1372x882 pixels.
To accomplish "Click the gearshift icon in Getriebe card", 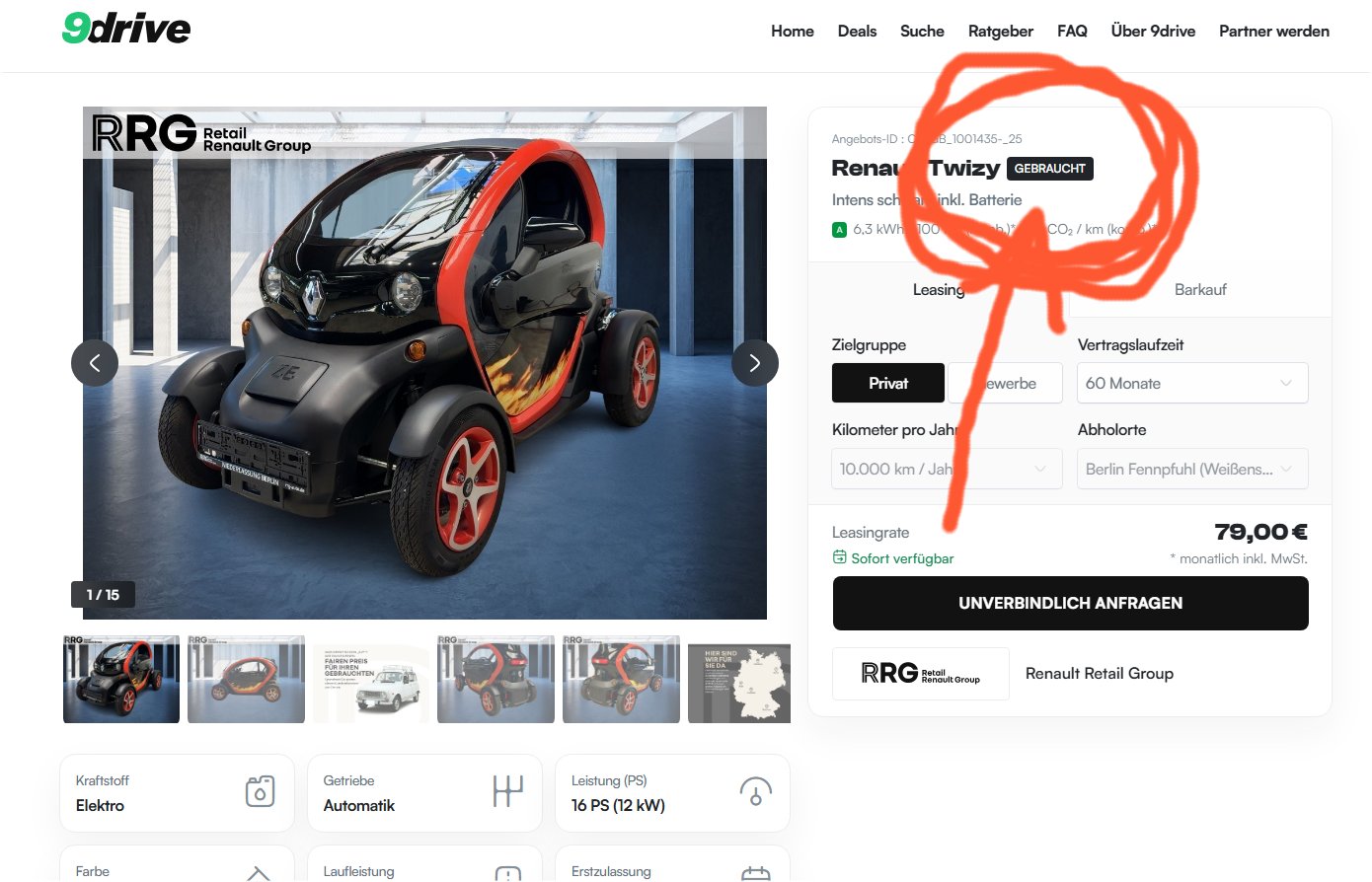I will click(507, 791).
